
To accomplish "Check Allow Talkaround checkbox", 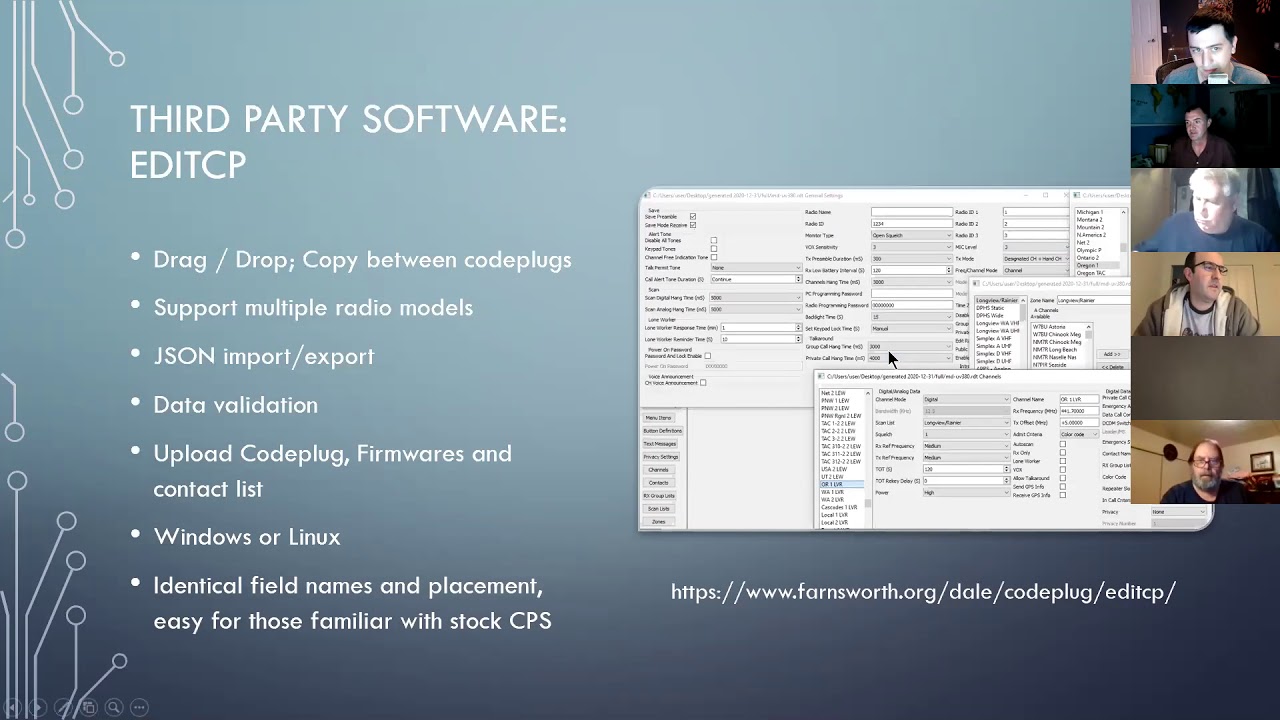I will [x=1062, y=478].
